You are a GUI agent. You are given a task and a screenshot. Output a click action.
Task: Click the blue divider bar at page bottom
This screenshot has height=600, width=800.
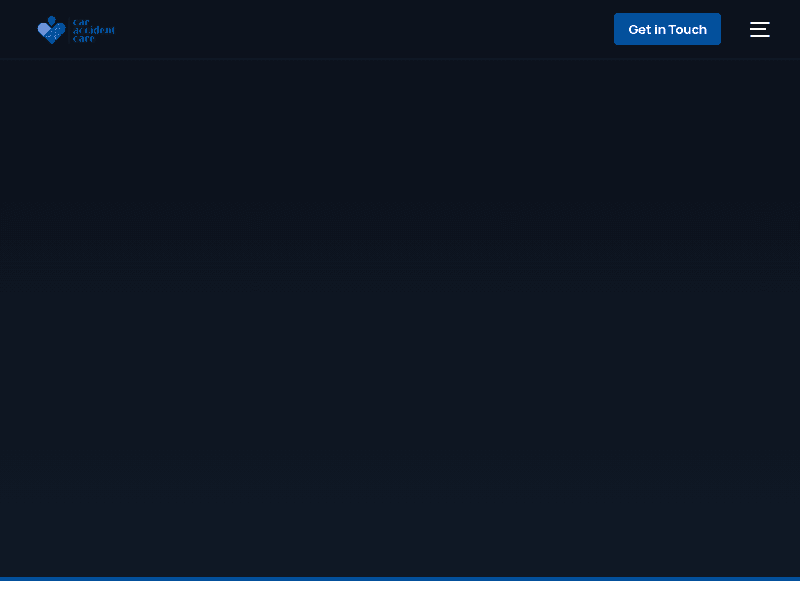[x=400, y=578]
